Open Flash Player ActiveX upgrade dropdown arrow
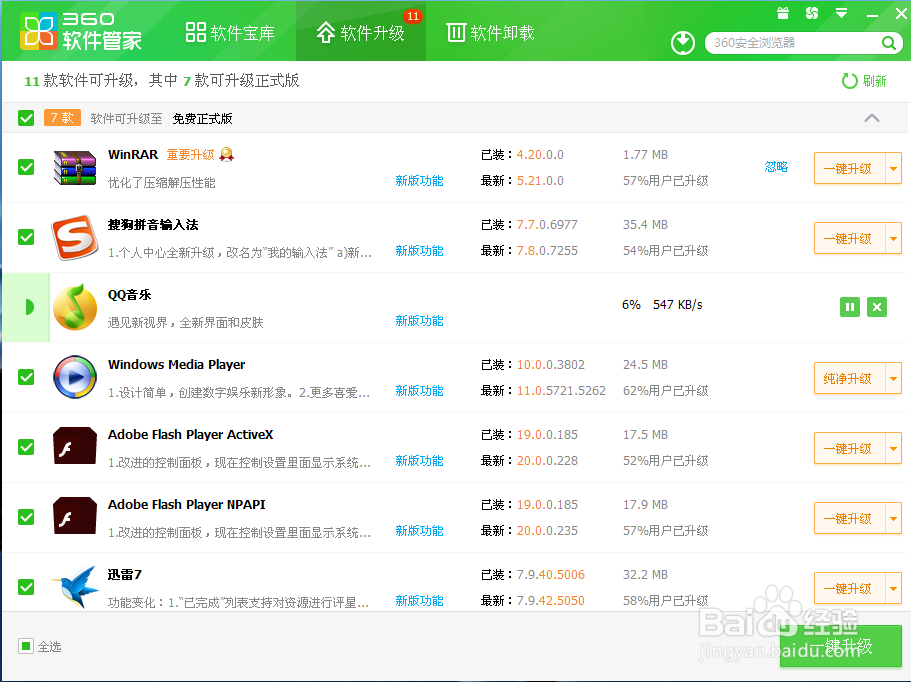Screen dimensions: 911x682 (893, 448)
